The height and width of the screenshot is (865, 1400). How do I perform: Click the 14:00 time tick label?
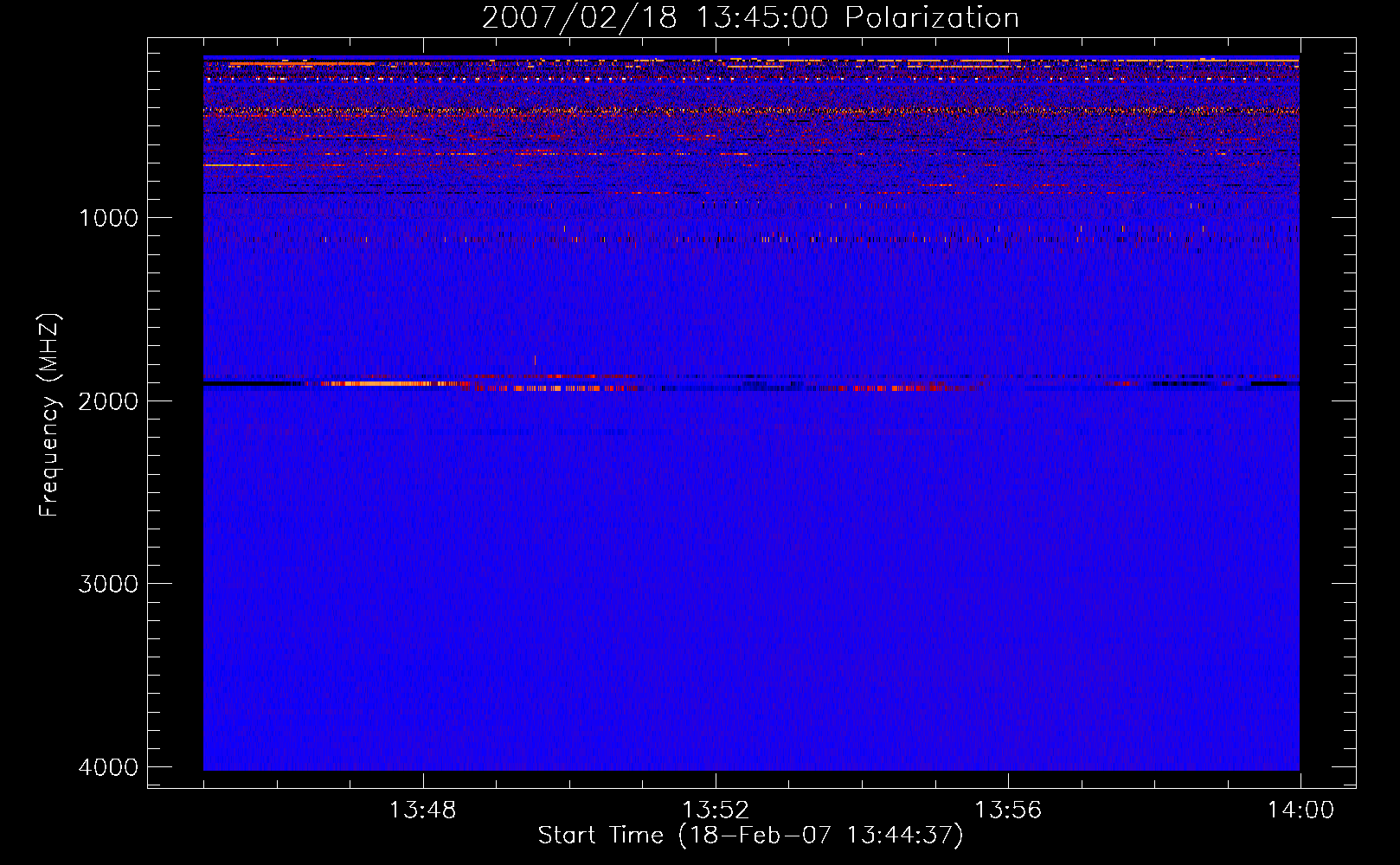point(1300,811)
